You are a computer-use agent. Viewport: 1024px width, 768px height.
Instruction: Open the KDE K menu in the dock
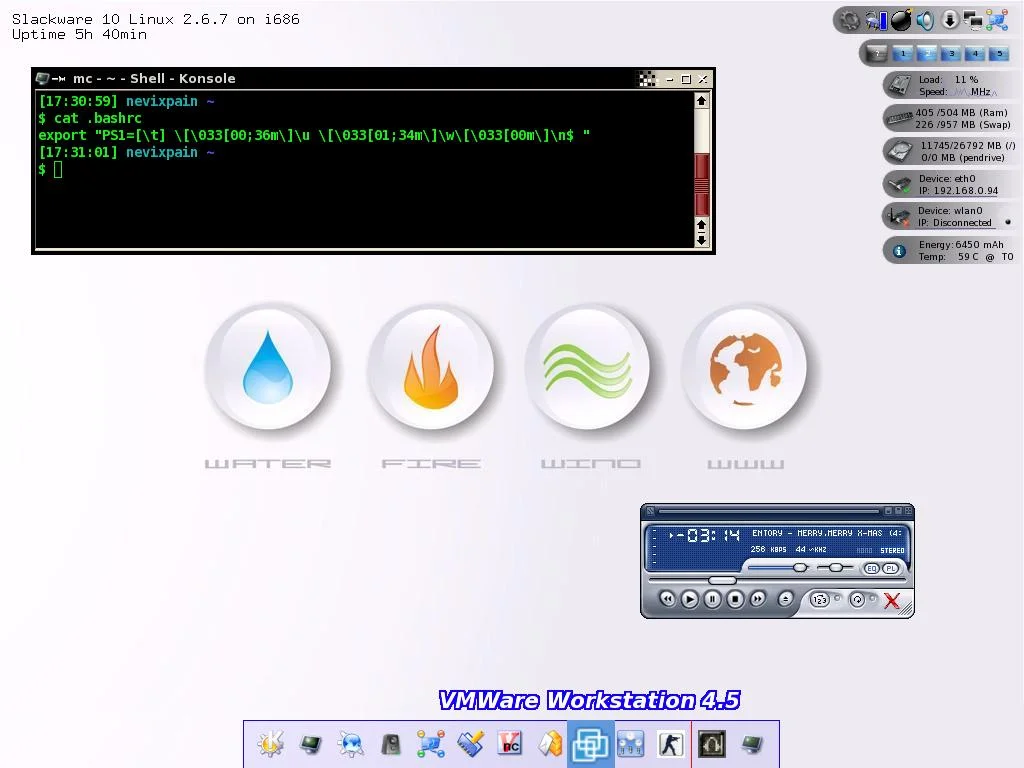pos(270,744)
